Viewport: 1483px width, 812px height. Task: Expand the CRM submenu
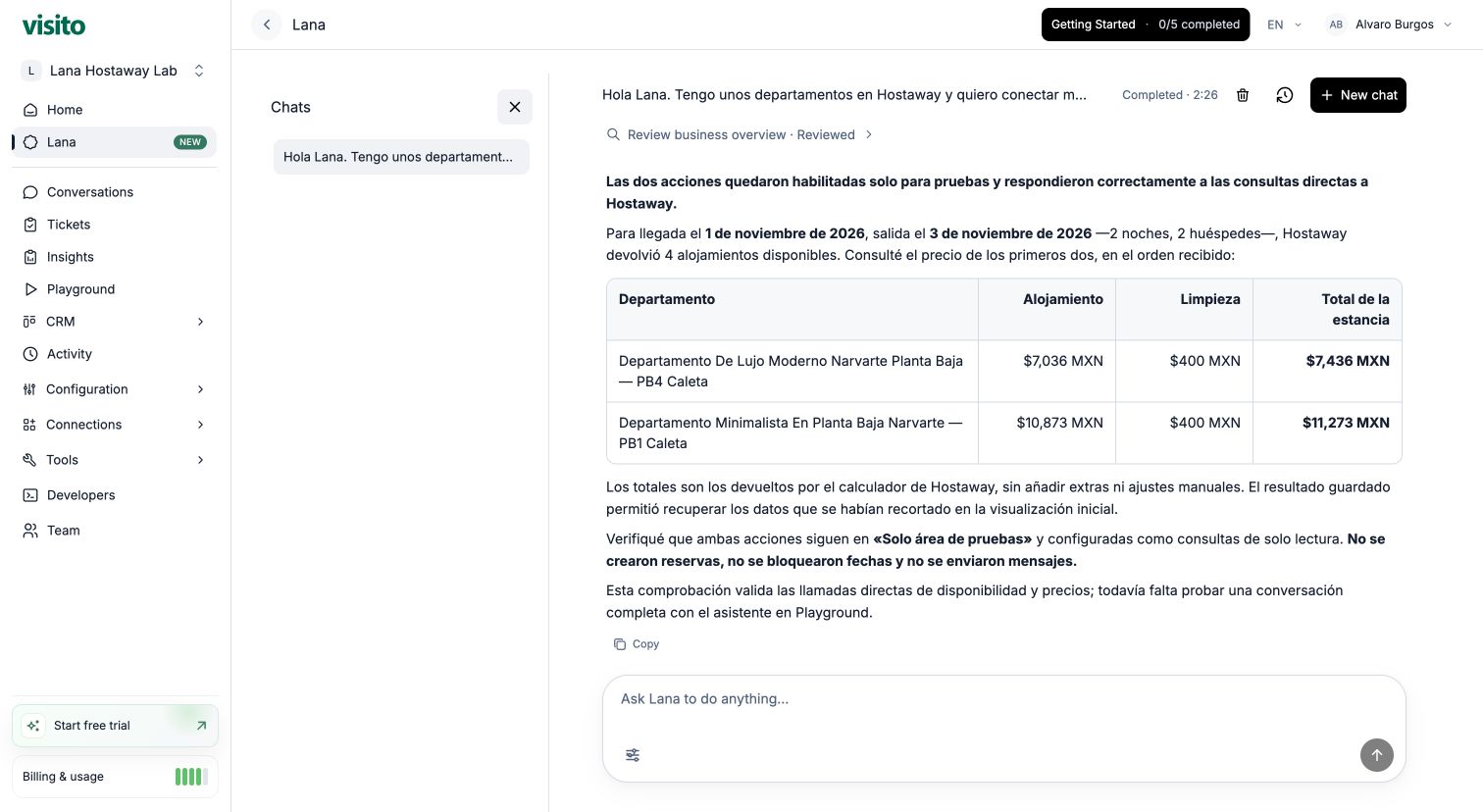point(115,322)
